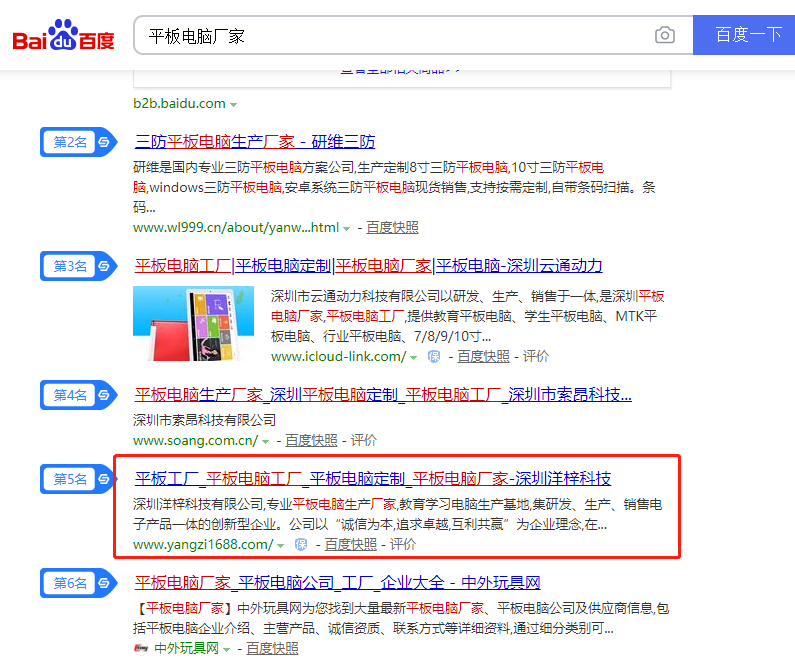
Task: Click the 第4名 rank badge
Action: pos(79,395)
